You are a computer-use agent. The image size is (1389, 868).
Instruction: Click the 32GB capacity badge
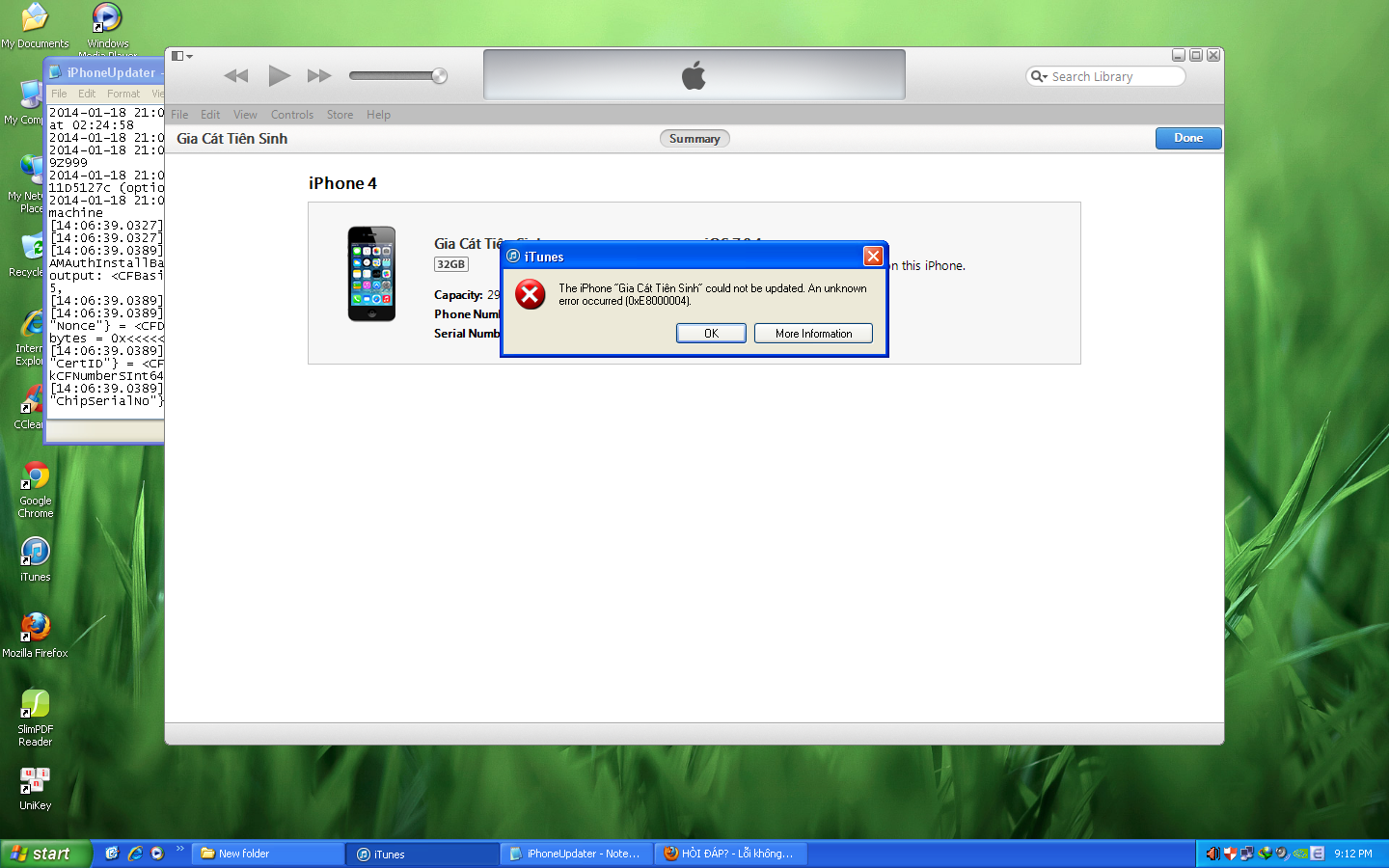(450, 264)
